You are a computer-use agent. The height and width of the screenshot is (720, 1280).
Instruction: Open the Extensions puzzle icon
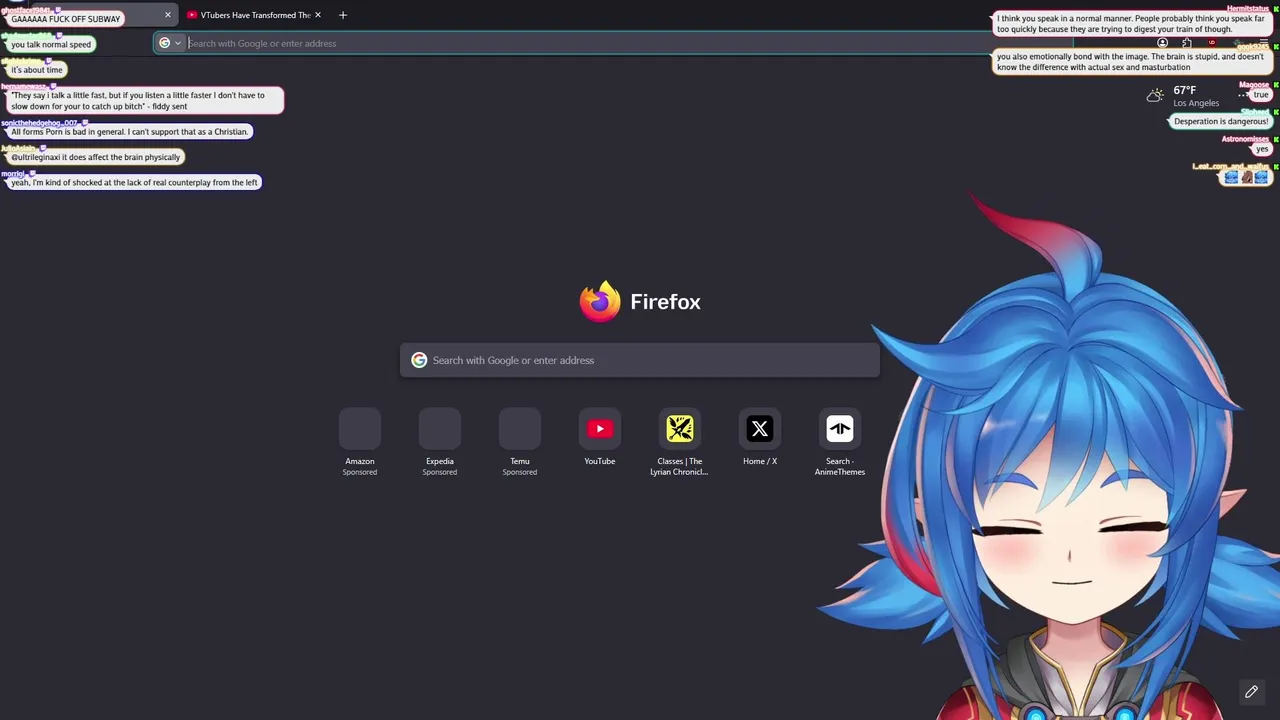1187,43
